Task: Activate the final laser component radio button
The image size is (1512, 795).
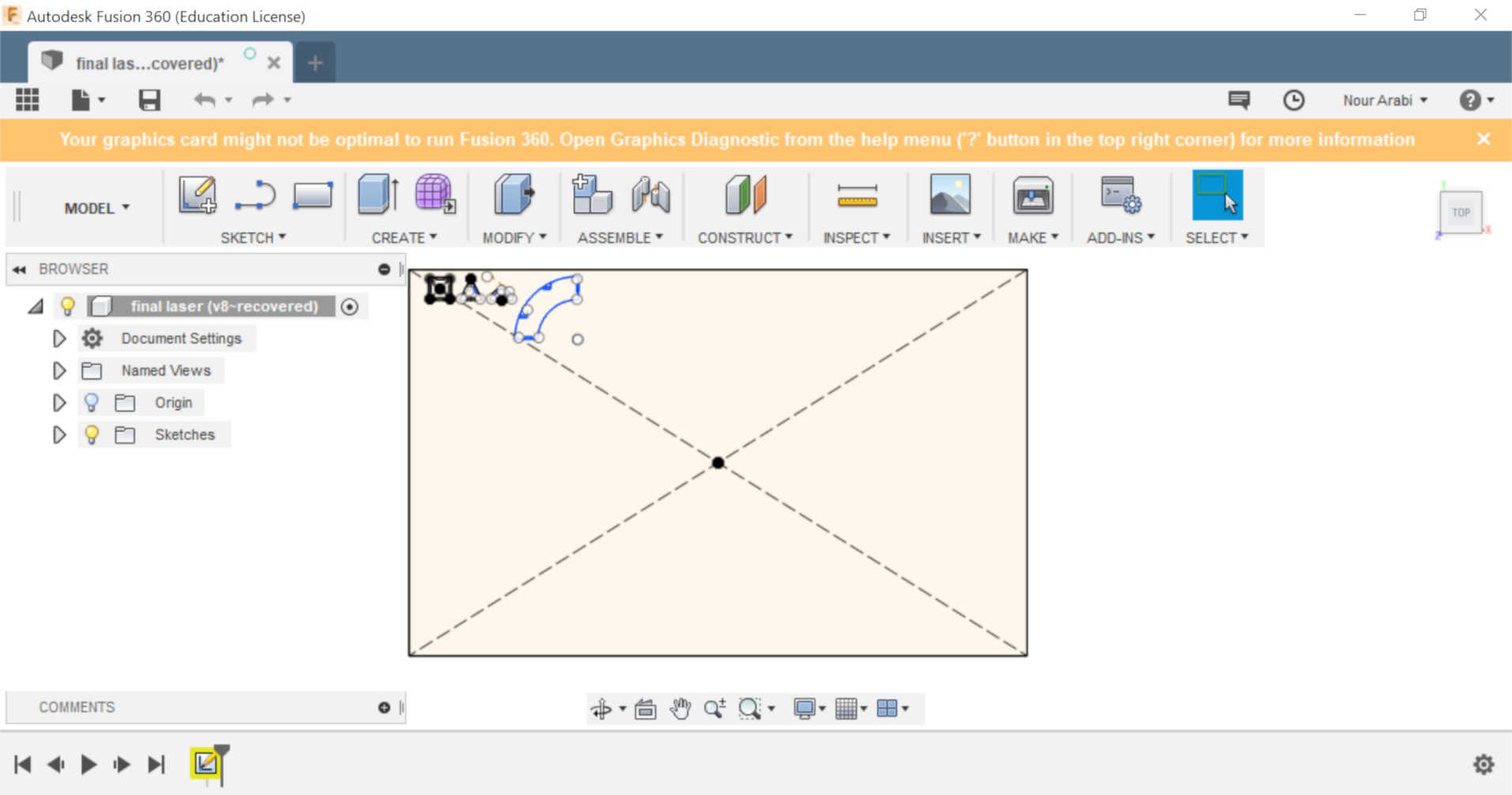Action: pyautogui.click(x=349, y=307)
